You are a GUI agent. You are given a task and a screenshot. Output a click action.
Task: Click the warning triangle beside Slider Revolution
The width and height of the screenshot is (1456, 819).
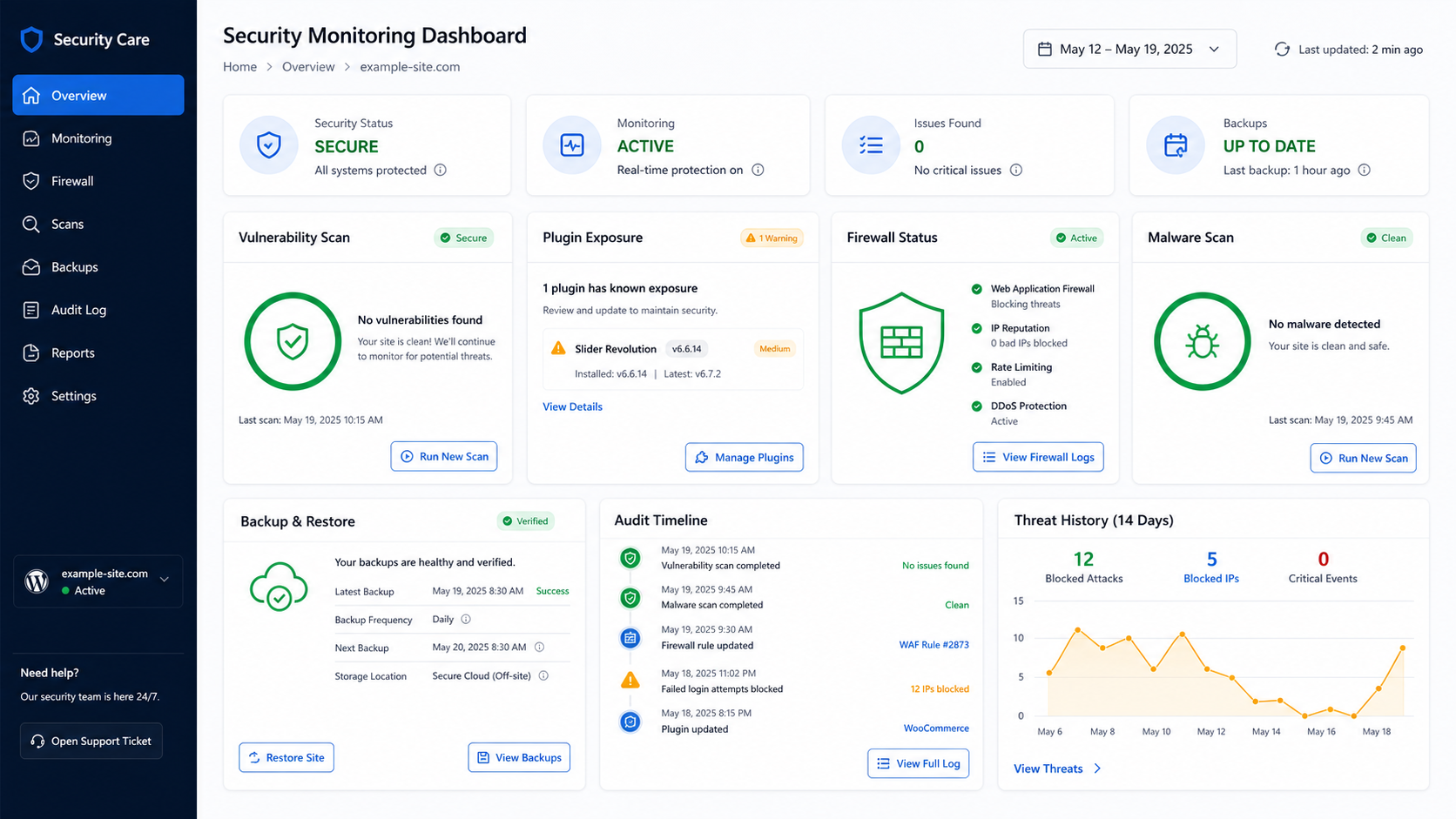tap(558, 348)
